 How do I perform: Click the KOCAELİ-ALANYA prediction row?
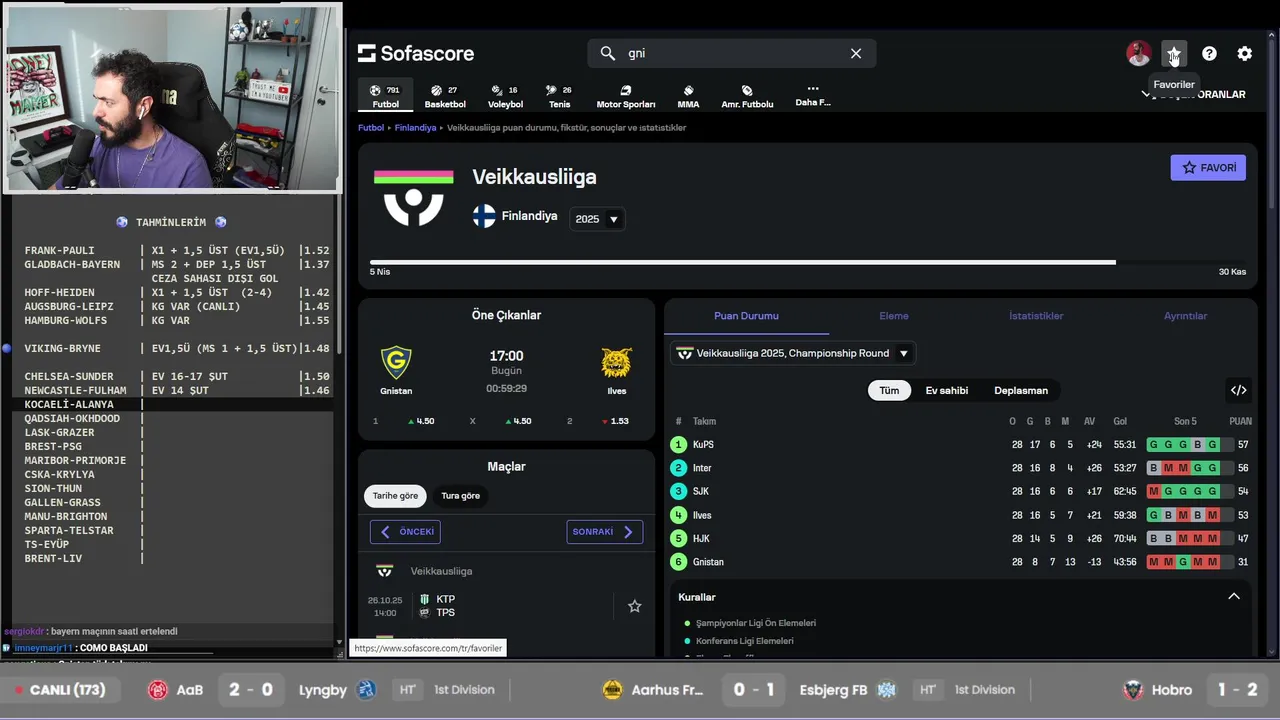point(173,404)
